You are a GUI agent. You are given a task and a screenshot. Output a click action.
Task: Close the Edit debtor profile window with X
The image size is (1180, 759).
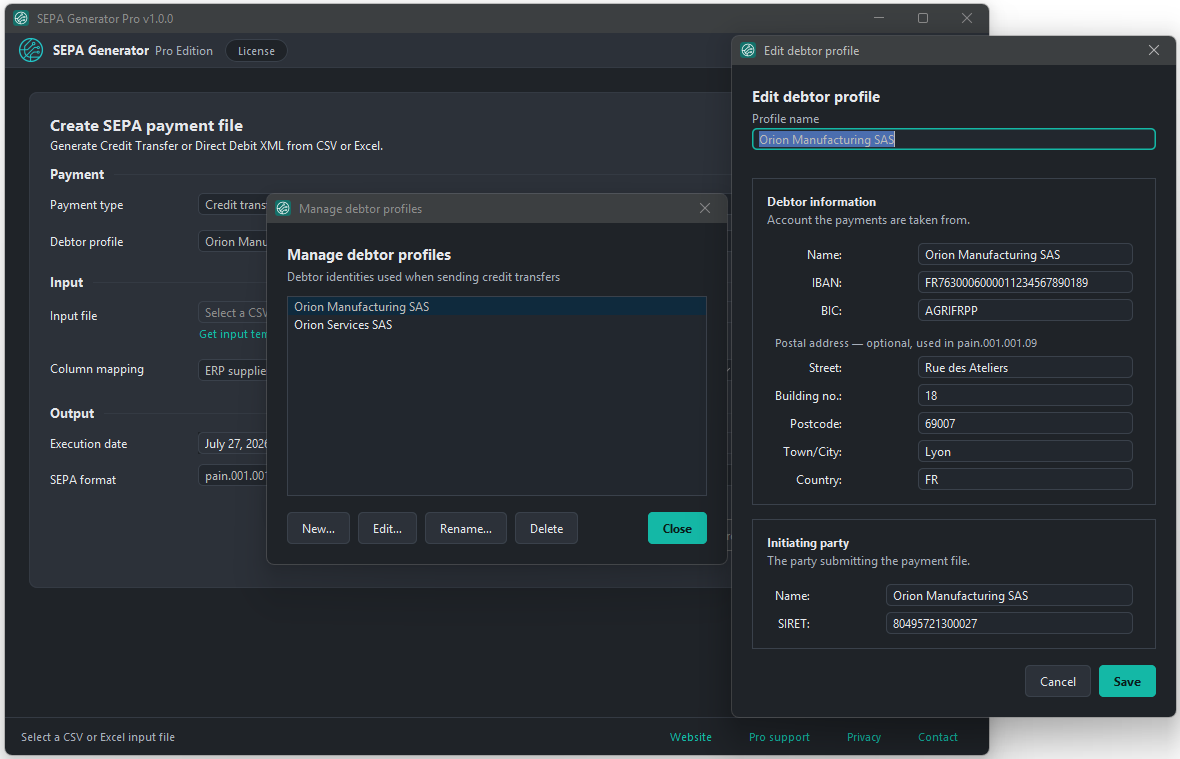pyautogui.click(x=1154, y=50)
